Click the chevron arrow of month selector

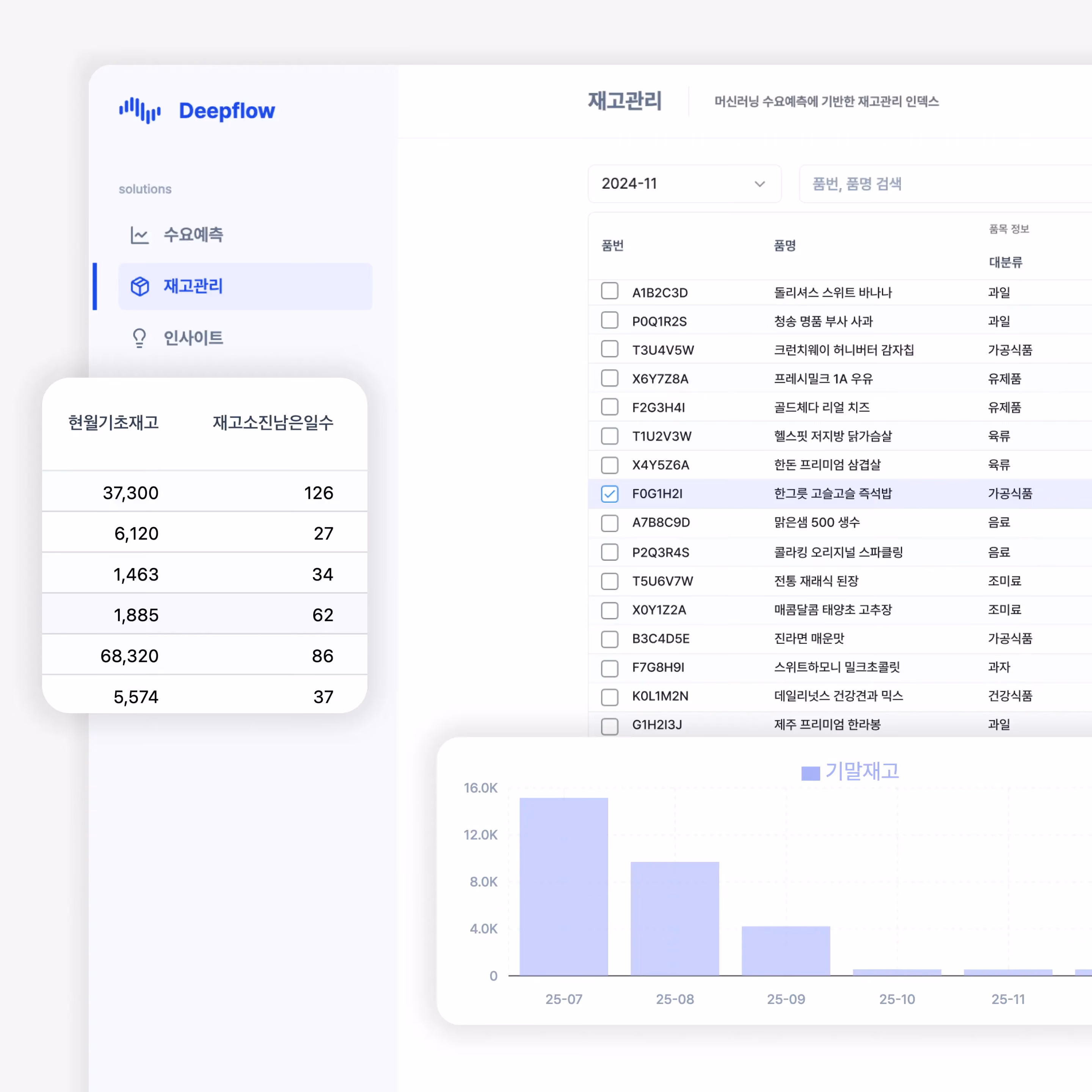(x=759, y=184)
